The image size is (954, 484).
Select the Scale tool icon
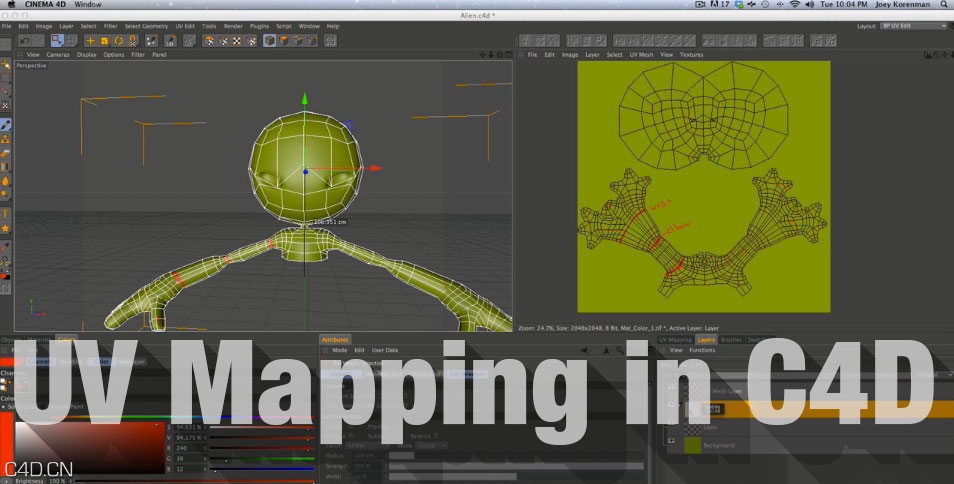(104, 41)
